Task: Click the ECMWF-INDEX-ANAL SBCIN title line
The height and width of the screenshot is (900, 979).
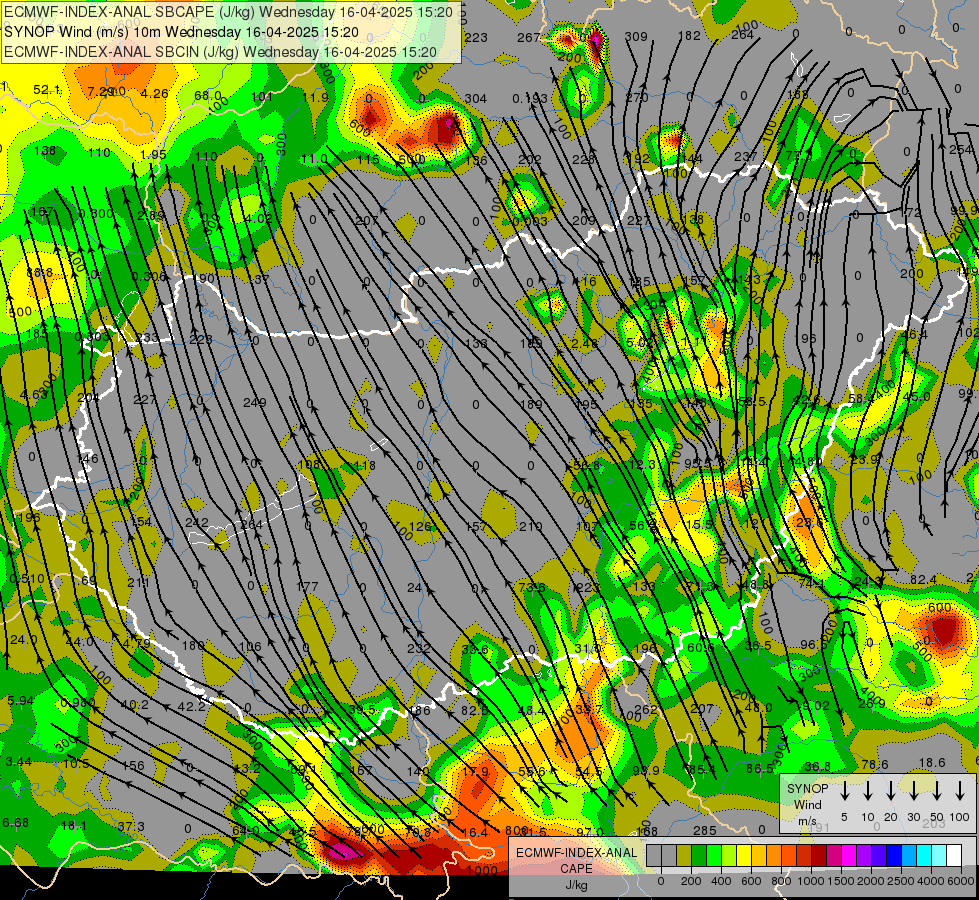Action: click(220, 52)
